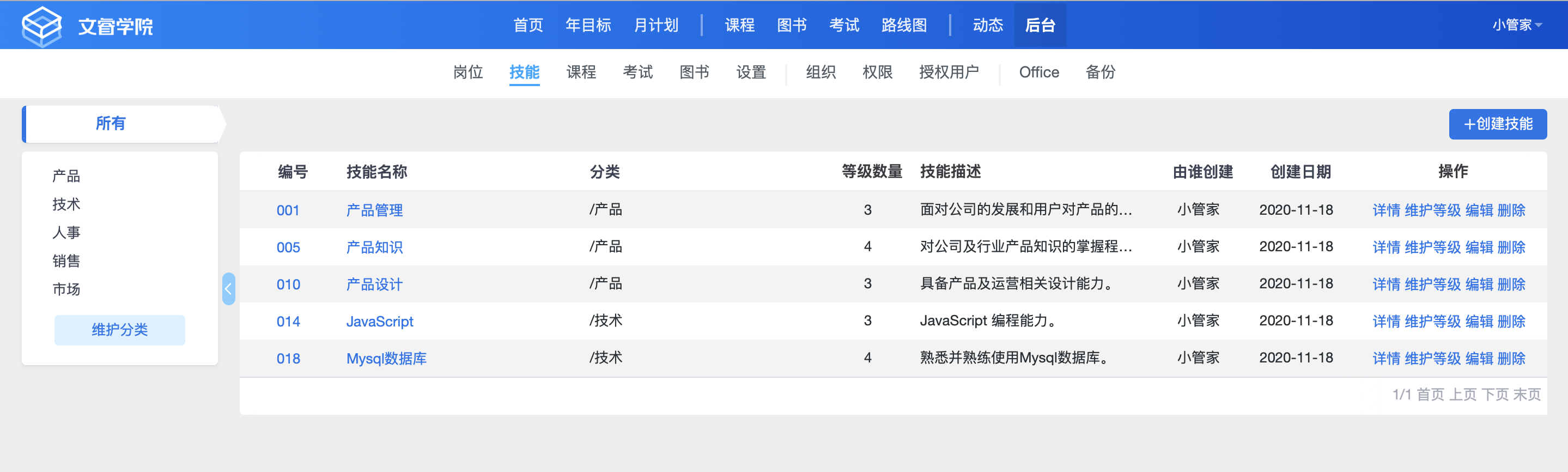Screen dimensions: 1568x472
Task: Click the 技能名称 column header
Action: coord(377,172)
